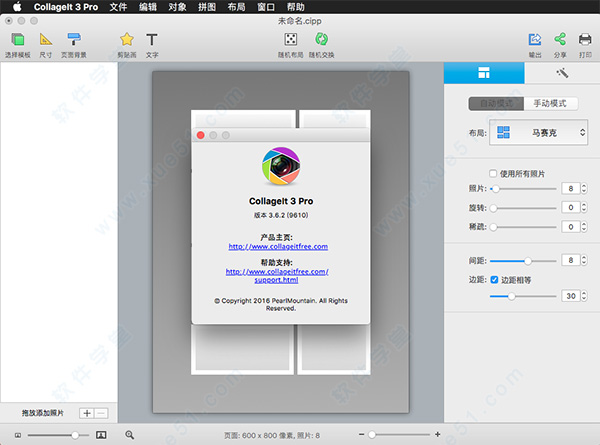Click the 版本 3.6.2 version text
Viewport: 600px width, 445px height.
tap(281, 215)
